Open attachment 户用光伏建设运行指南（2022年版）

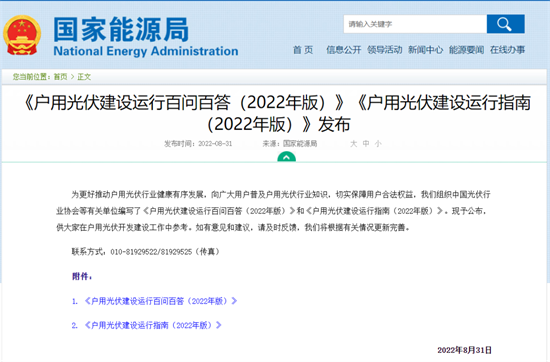153,325
